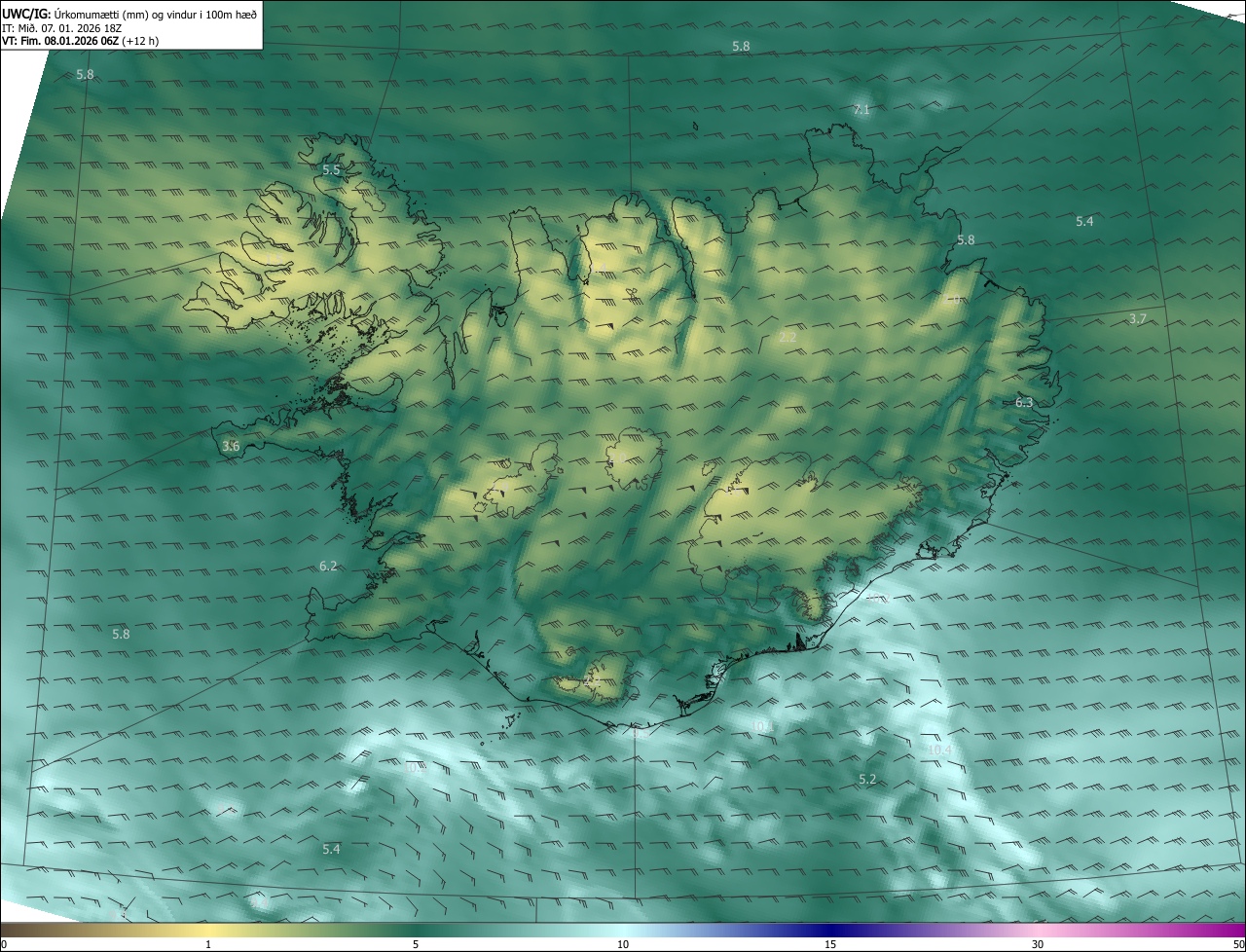The image size is (1246, 952).
Task: Select the colour scale tick label 5
Action: [416, 944]
